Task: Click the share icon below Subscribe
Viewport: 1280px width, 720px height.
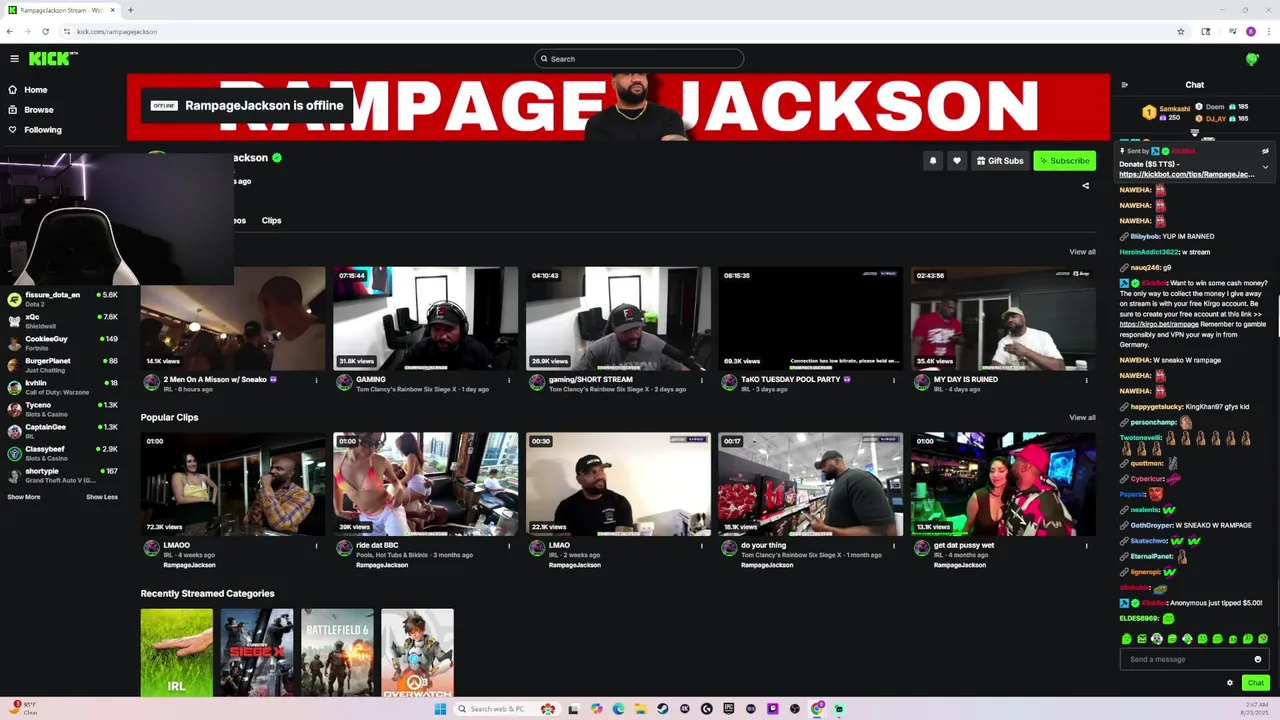Action: pos(1085,186)
